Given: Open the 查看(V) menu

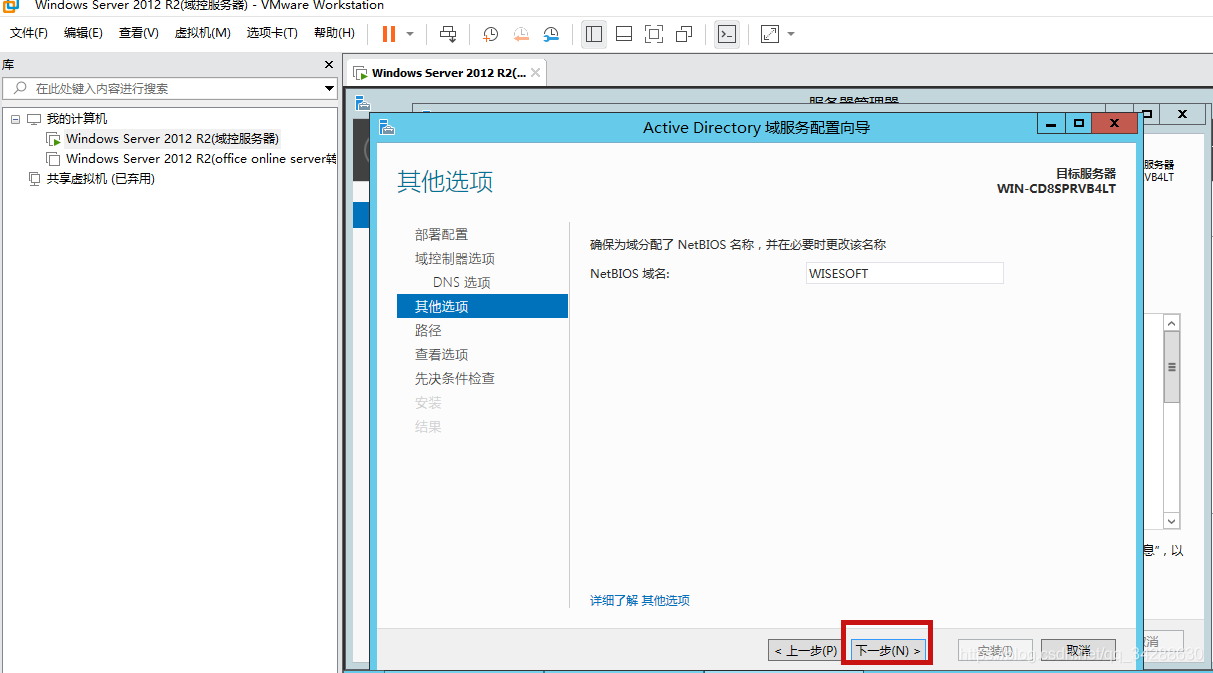Looking at the screenshot, I should click(139, 33).
